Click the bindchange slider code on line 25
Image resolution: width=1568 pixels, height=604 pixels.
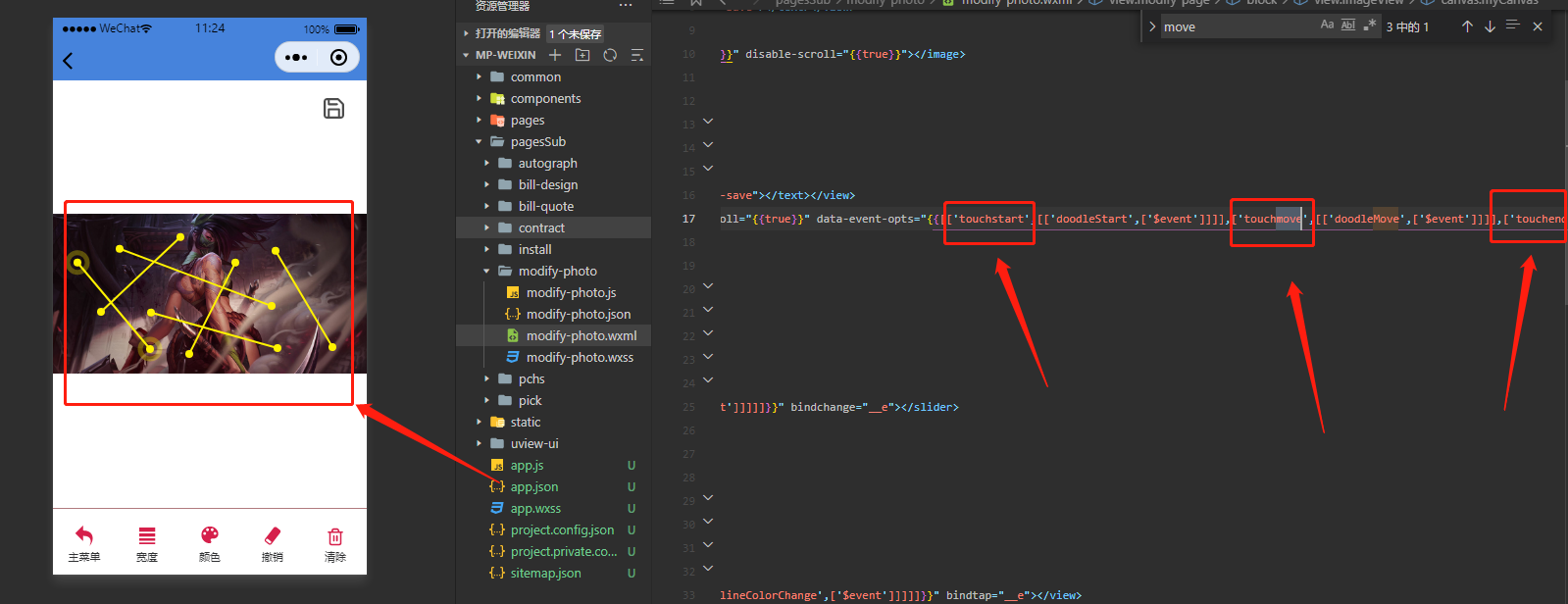(x=839, y=407)
